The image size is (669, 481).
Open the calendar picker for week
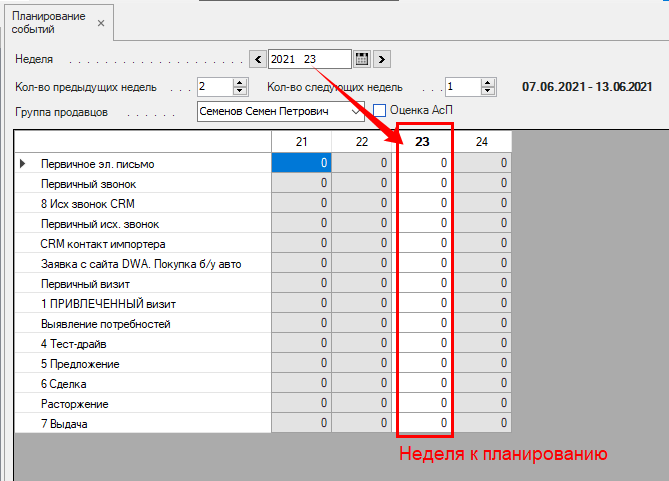tap(362, 60)
